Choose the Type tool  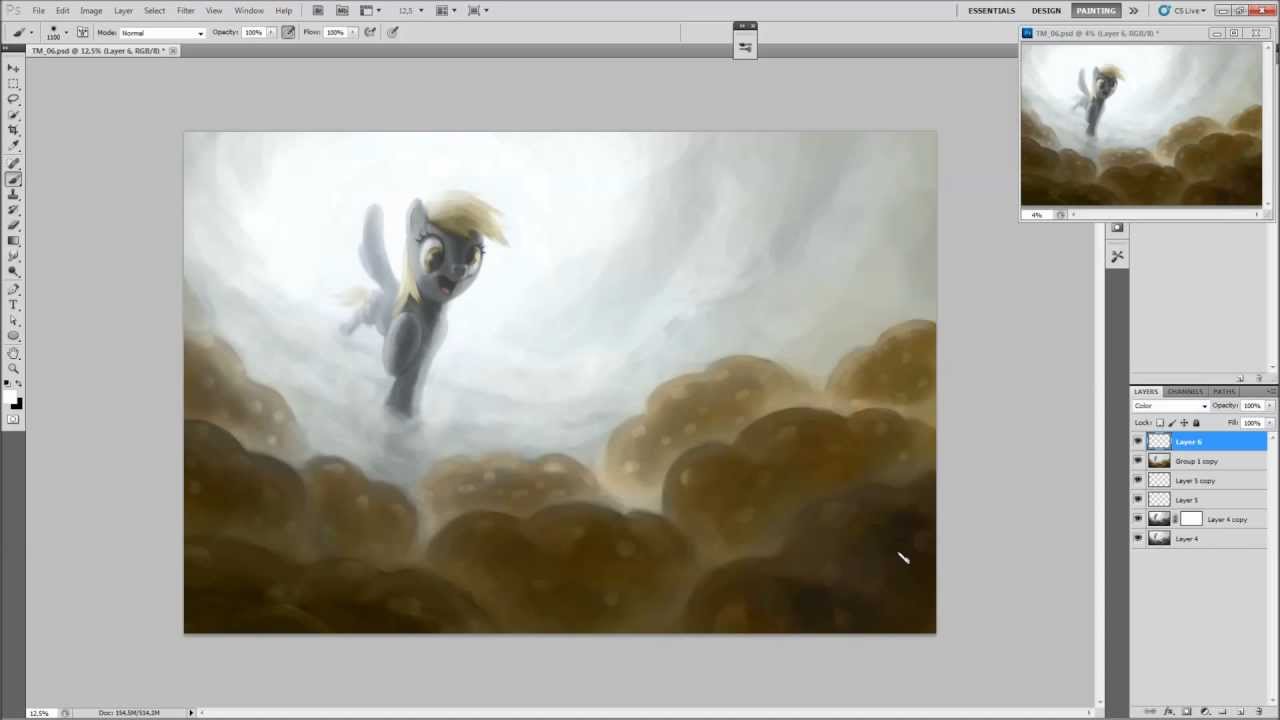[13, 305]
